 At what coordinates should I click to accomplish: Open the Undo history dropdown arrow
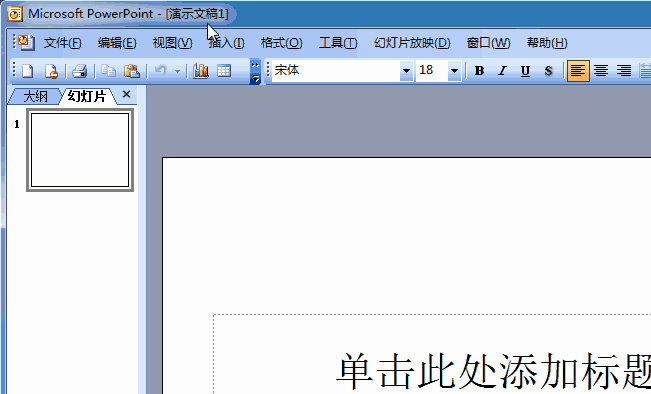click(x=177, y=71)
